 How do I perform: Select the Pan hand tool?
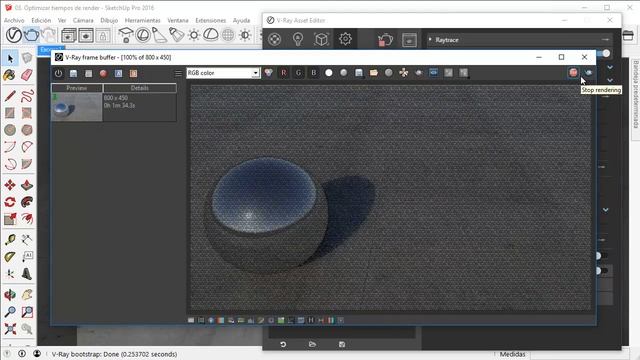click(x=27, y=295)
